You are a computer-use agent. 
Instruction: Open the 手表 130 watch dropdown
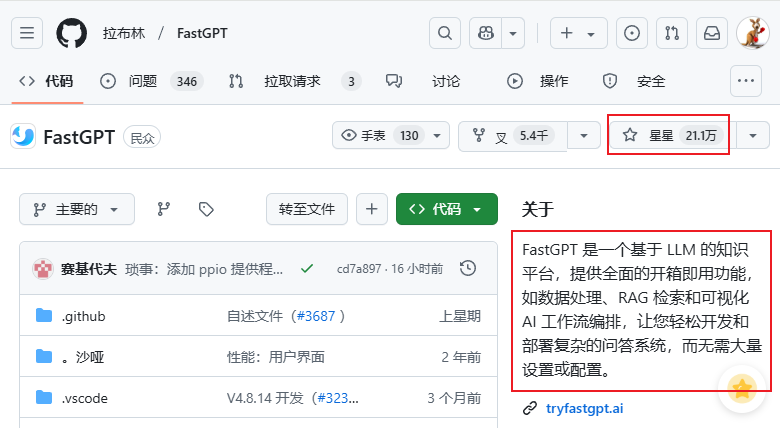(391, 135)
